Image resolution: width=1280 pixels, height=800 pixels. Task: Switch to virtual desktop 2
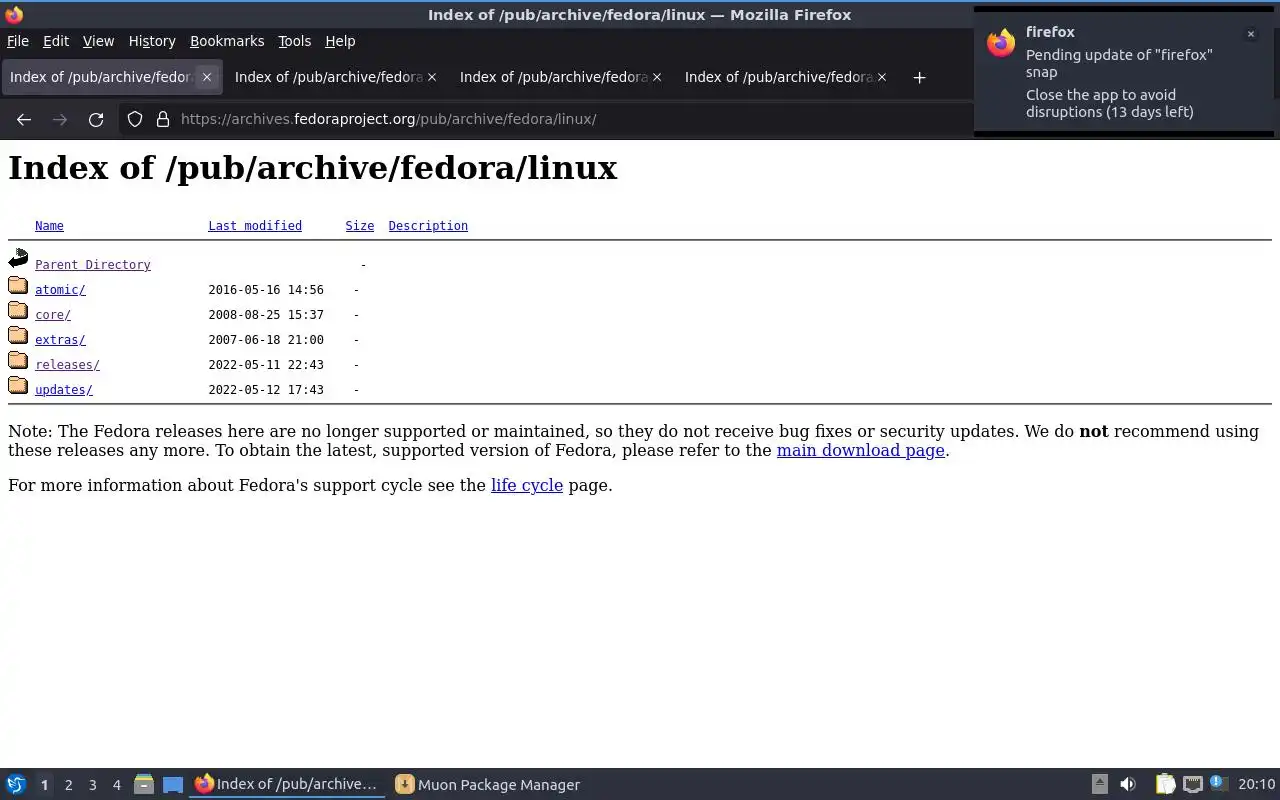68,785
